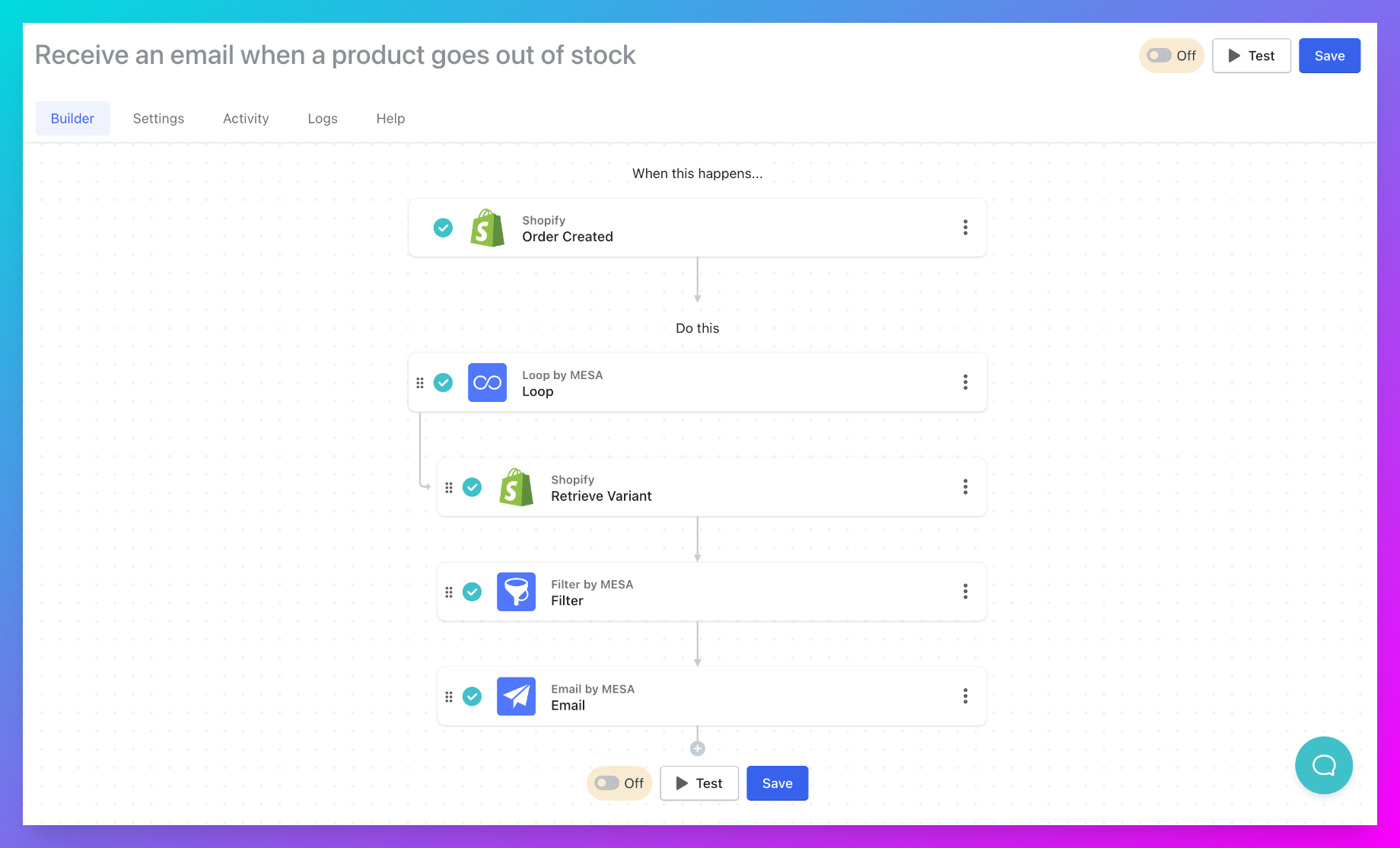
Task: Click the Save button in the header
Action: click(x=1329, y=55)
